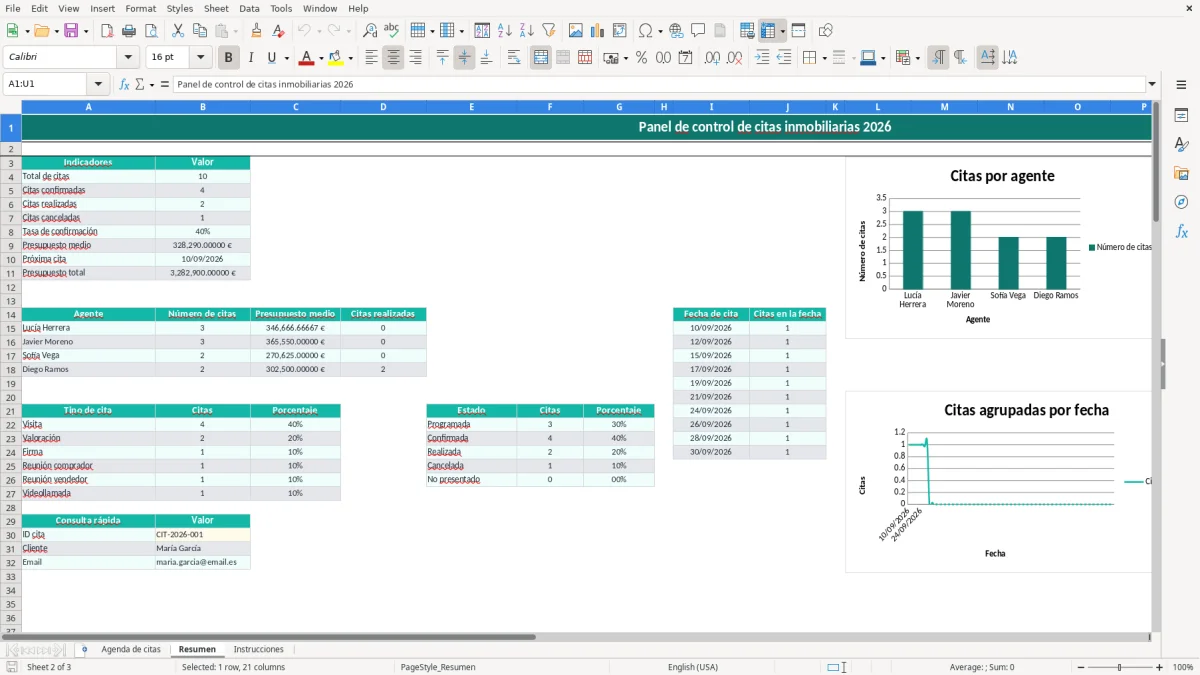Switch to Agenda de citas sheet tab
Screen dimensions: 1200x675
click(131, 649)
